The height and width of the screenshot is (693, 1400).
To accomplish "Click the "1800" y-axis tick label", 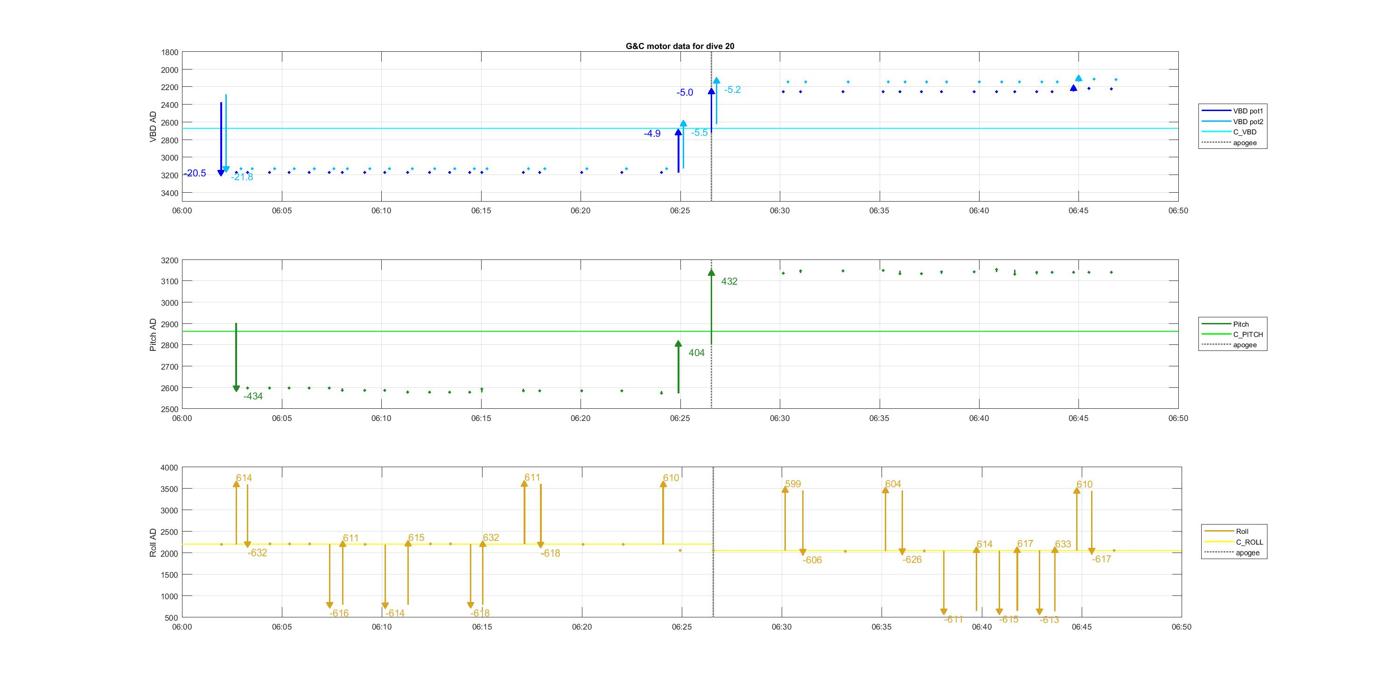I will (x=169, y=52).
